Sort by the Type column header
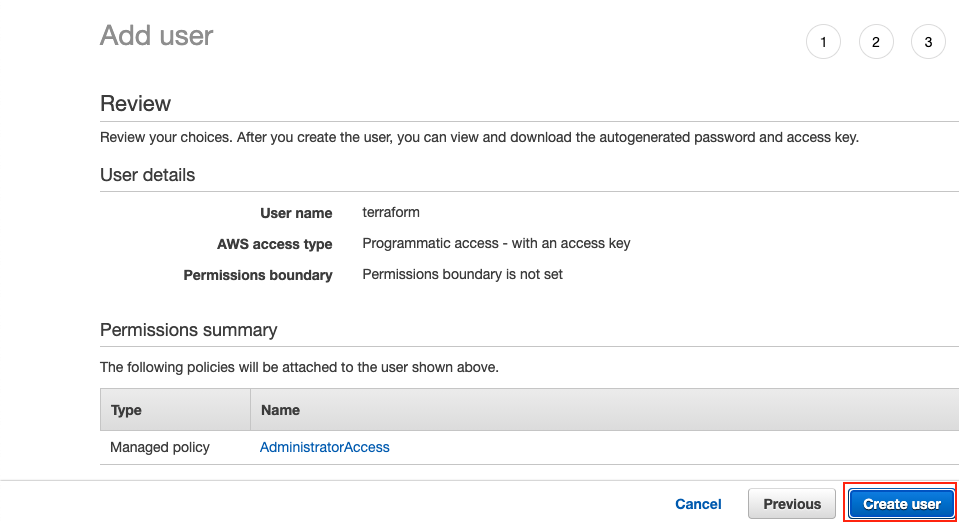Image resolution: width=959 pixels, height=523 pixels. 126,410
